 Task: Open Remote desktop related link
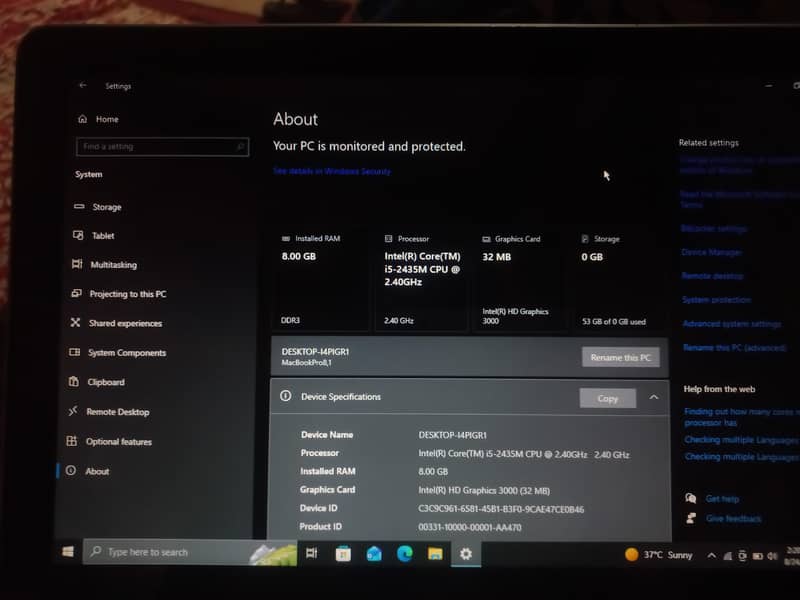[x=712, y=276]
